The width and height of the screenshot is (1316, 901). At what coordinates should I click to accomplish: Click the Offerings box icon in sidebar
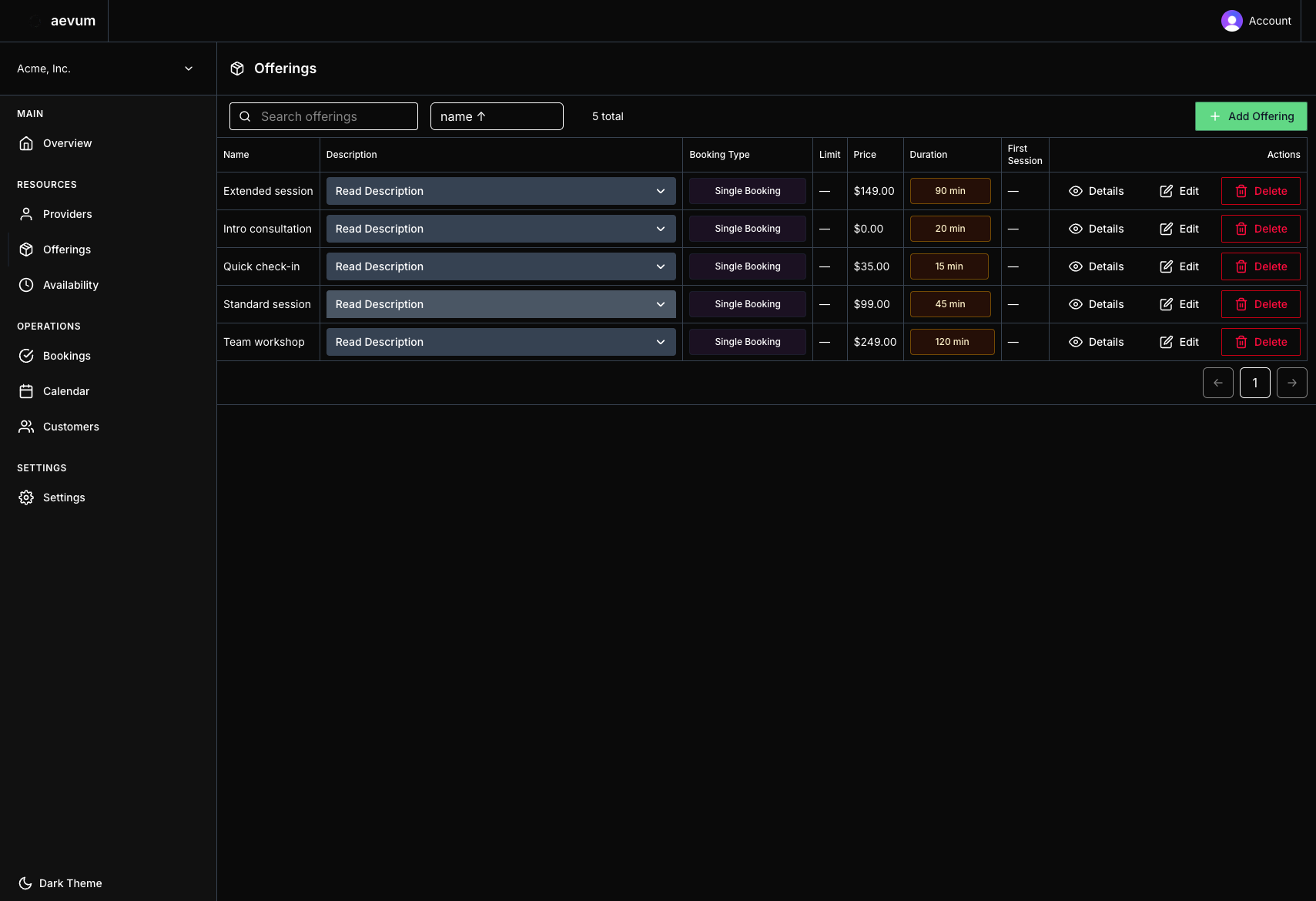coord(26,250)
